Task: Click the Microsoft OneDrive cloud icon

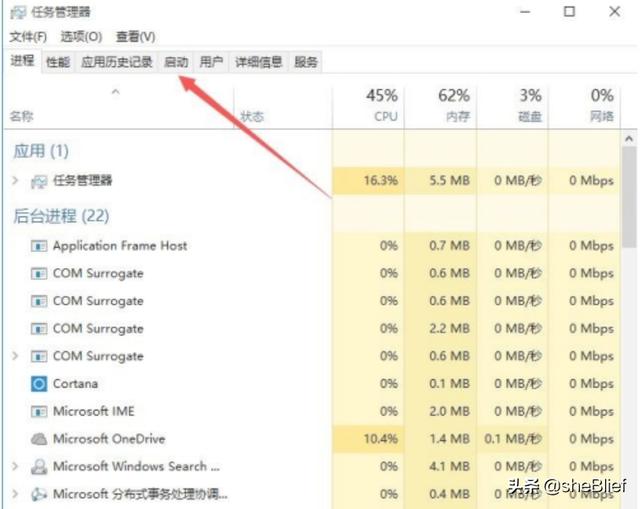Action: pyautogui.click(x=39, y=439)
